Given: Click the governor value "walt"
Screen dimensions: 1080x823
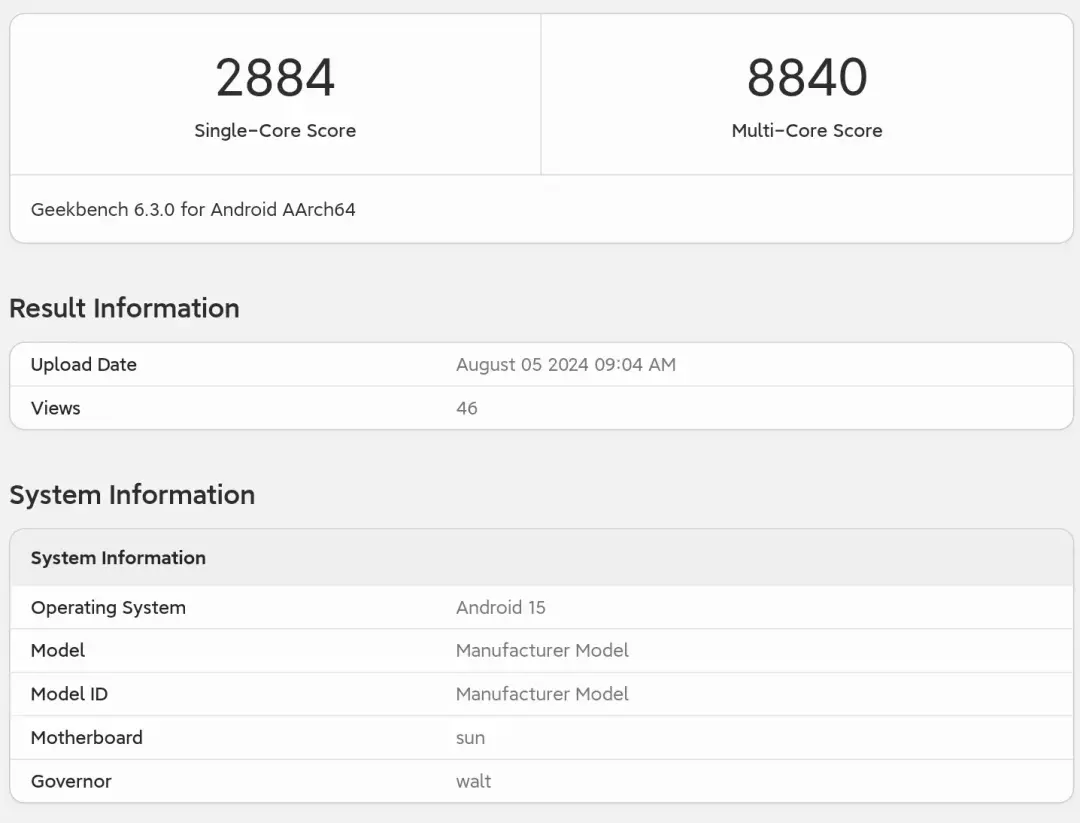Looking at the screenshot, I should point(474,782).
